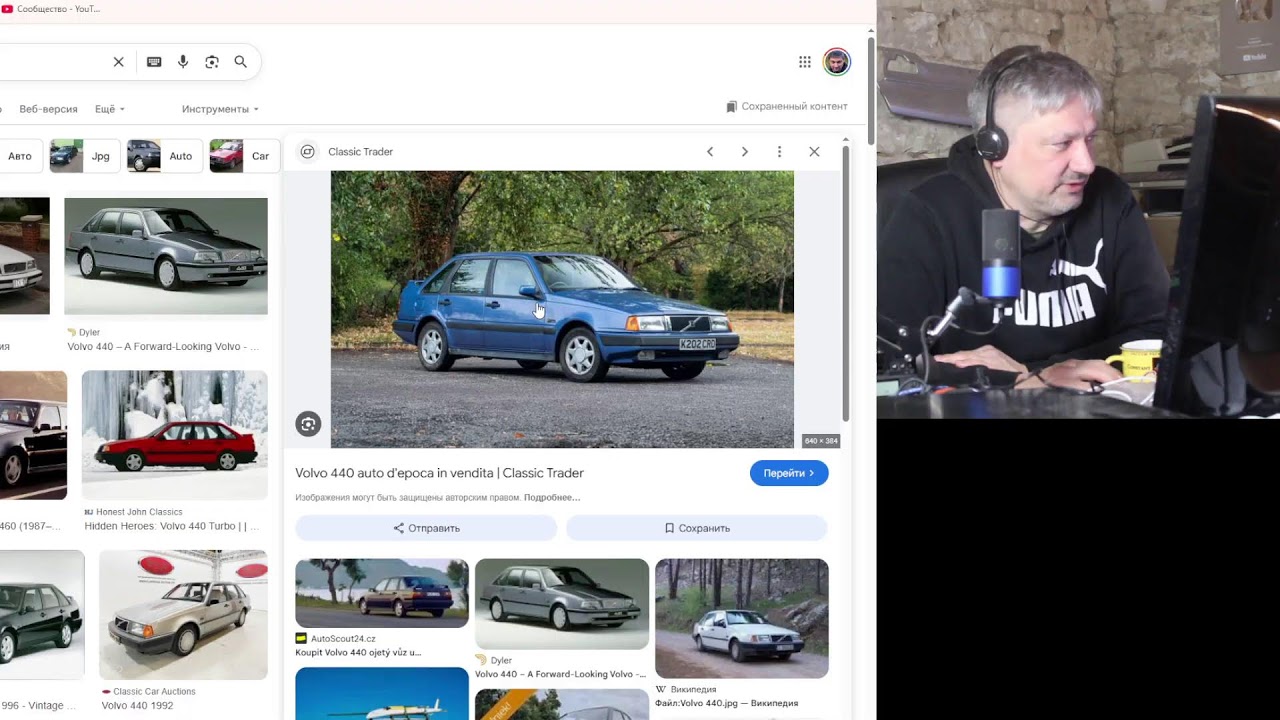Open the Dyler grey Volvo 440 result thumbnail

[166, 256]
